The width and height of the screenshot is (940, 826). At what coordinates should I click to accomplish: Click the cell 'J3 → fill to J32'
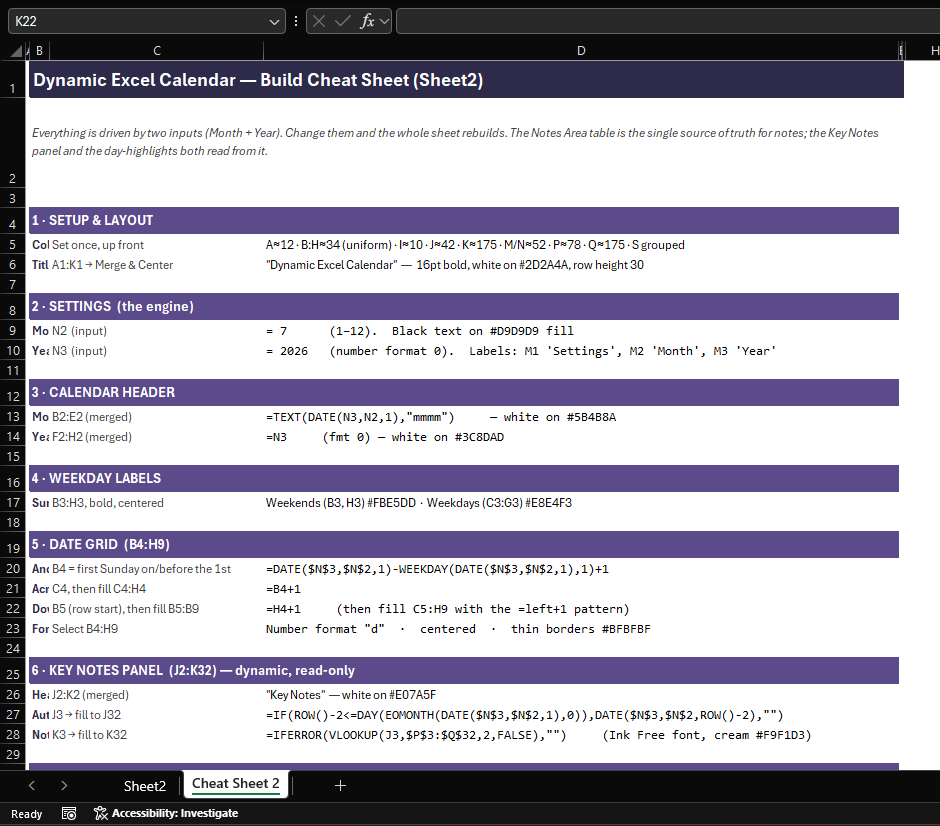click(x=156, y=715)
